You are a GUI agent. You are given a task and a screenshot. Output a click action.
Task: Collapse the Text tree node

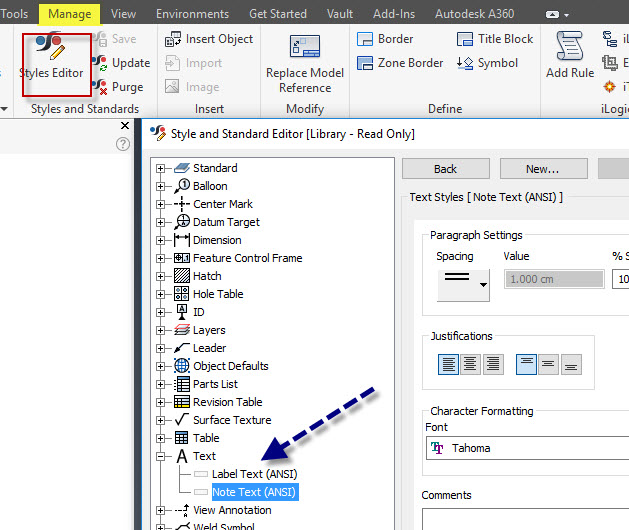[160, 456]
